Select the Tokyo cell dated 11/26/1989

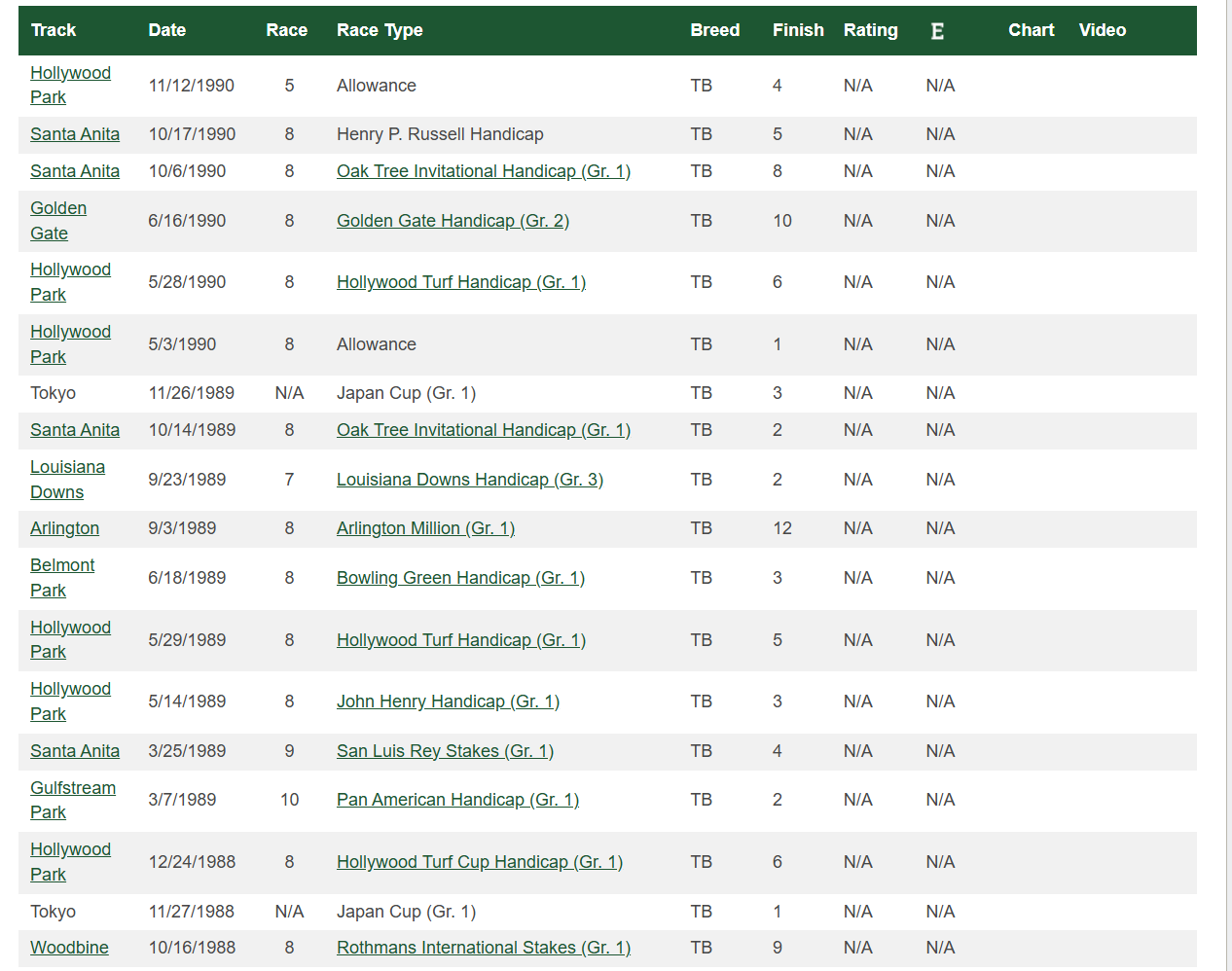tap(53, 393)
